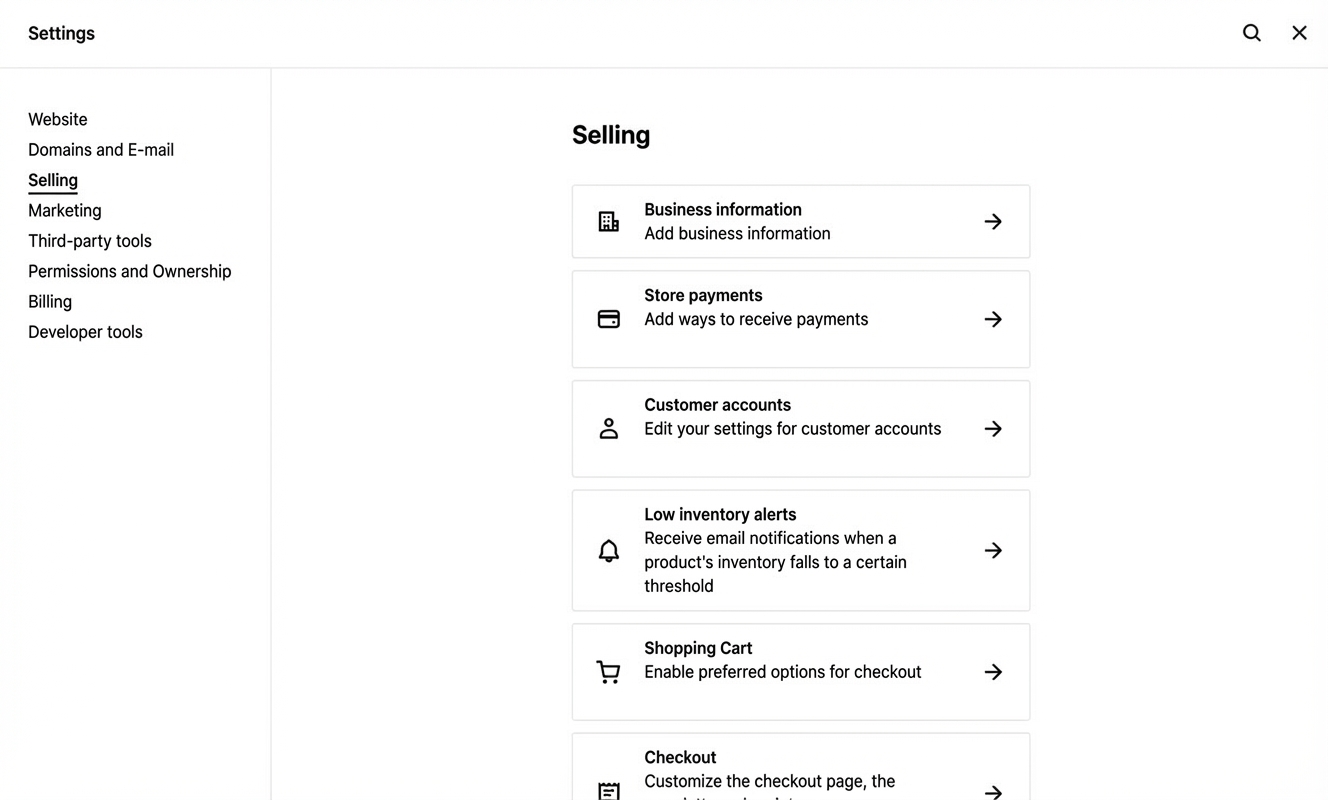Select the Website sidebar item
This screenshot has width=1328, height=800.
point(57,119)
